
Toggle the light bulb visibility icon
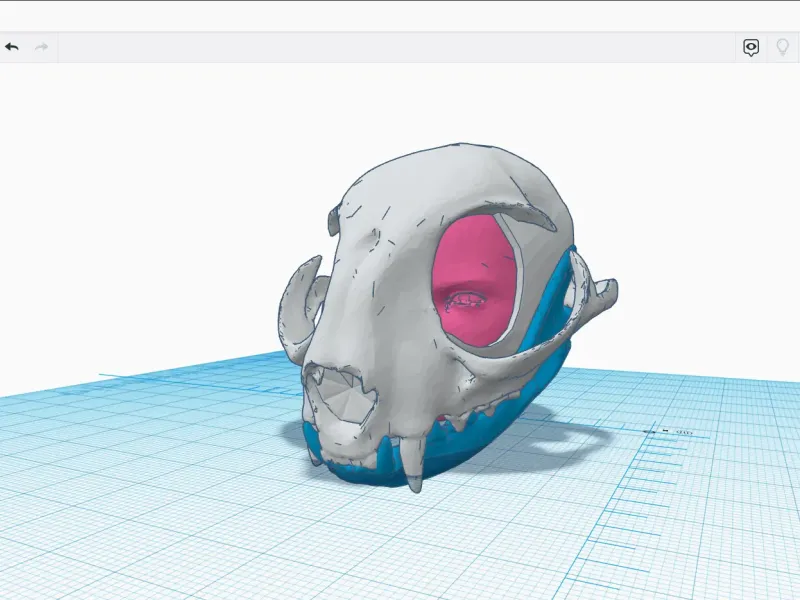(x=782, y=47)
